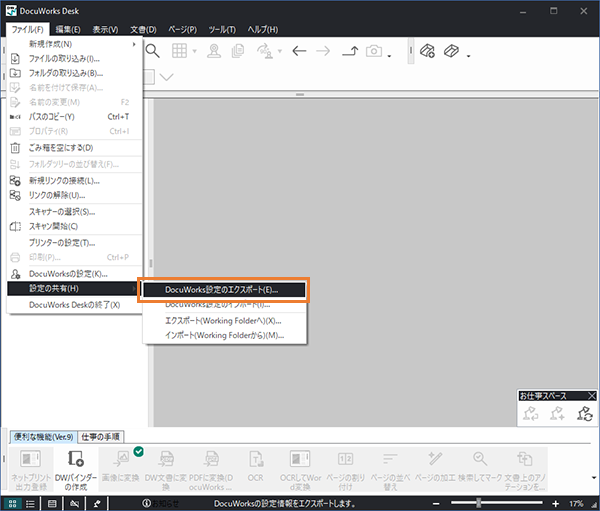Open プリンターの設定(T)...
The width and height of the screenshot is (600, 511).
75,243
